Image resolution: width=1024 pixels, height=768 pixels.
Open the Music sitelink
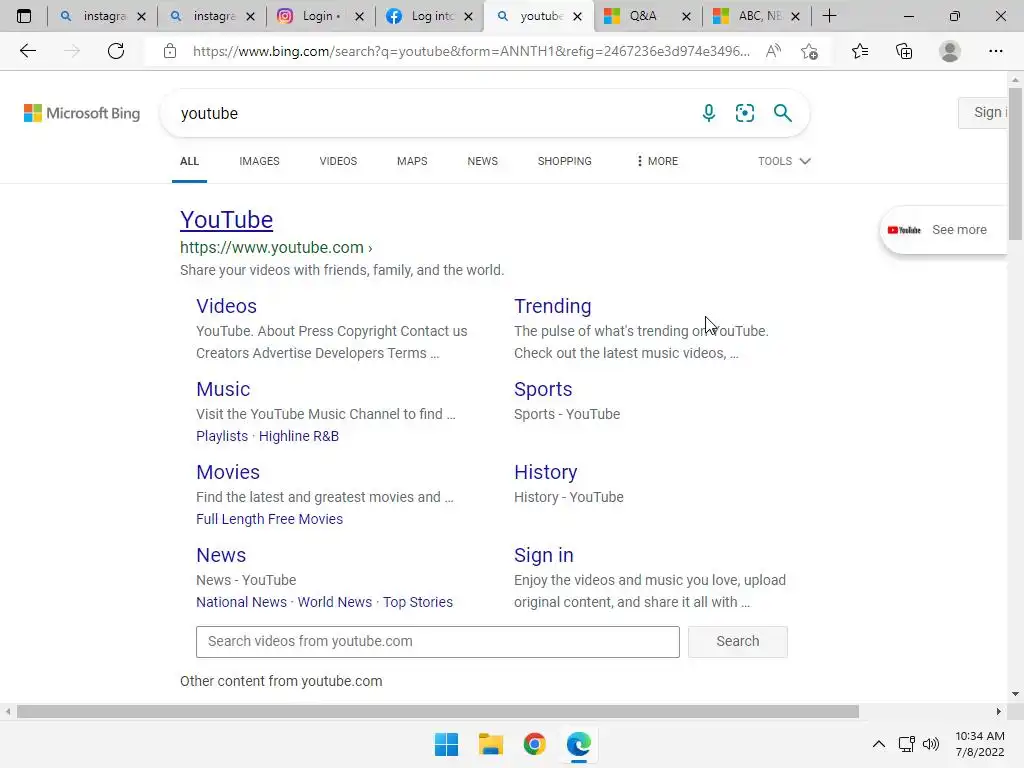click(223, 389)
